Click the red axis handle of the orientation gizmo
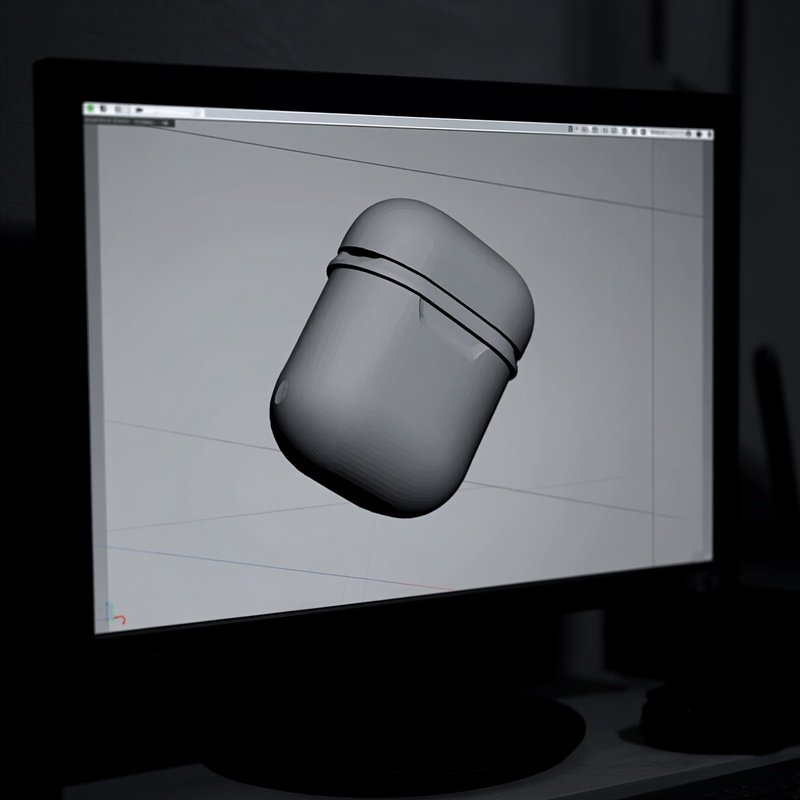 click(122, 618)
